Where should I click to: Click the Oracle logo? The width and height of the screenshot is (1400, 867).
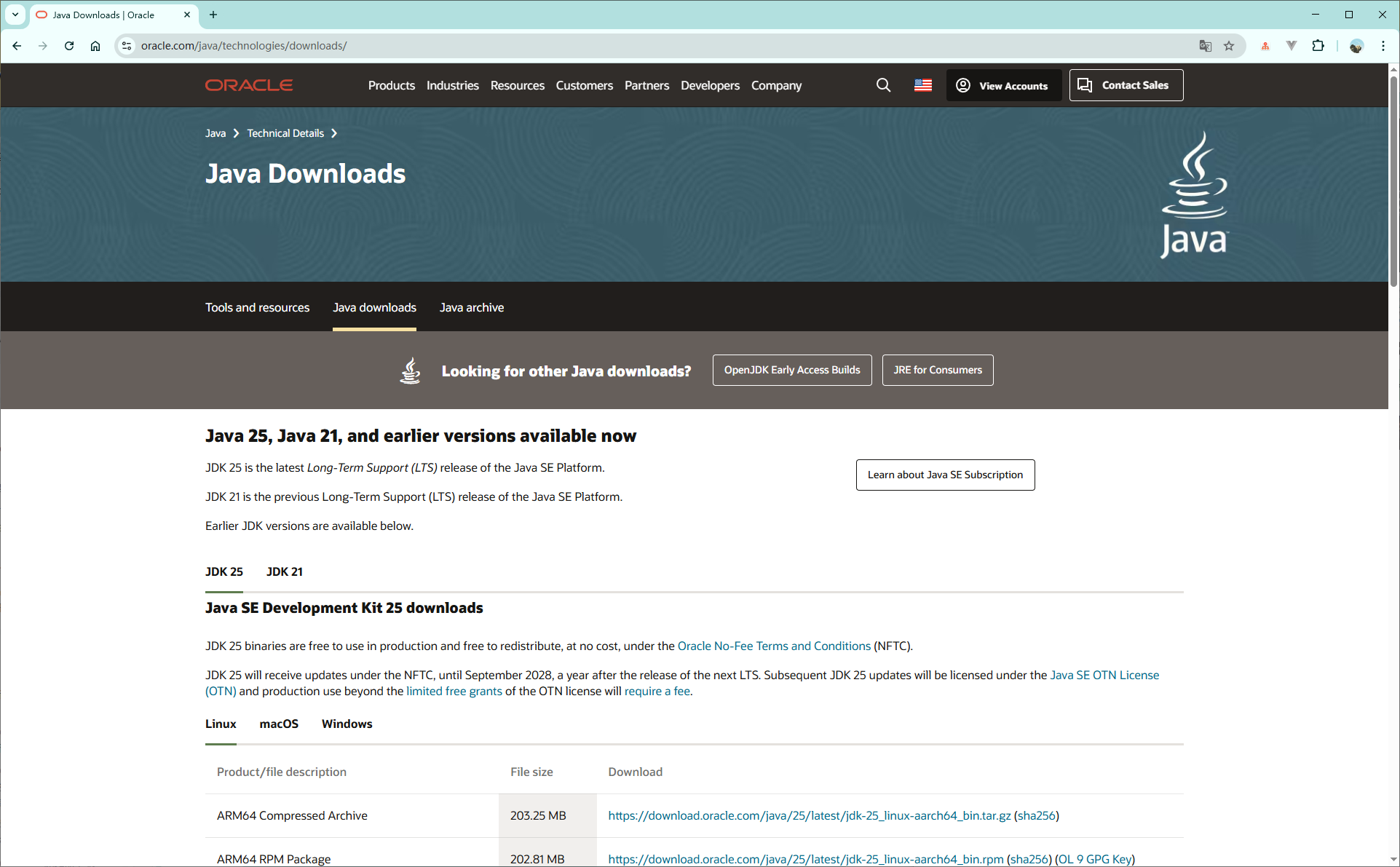(x=248, y=85)
